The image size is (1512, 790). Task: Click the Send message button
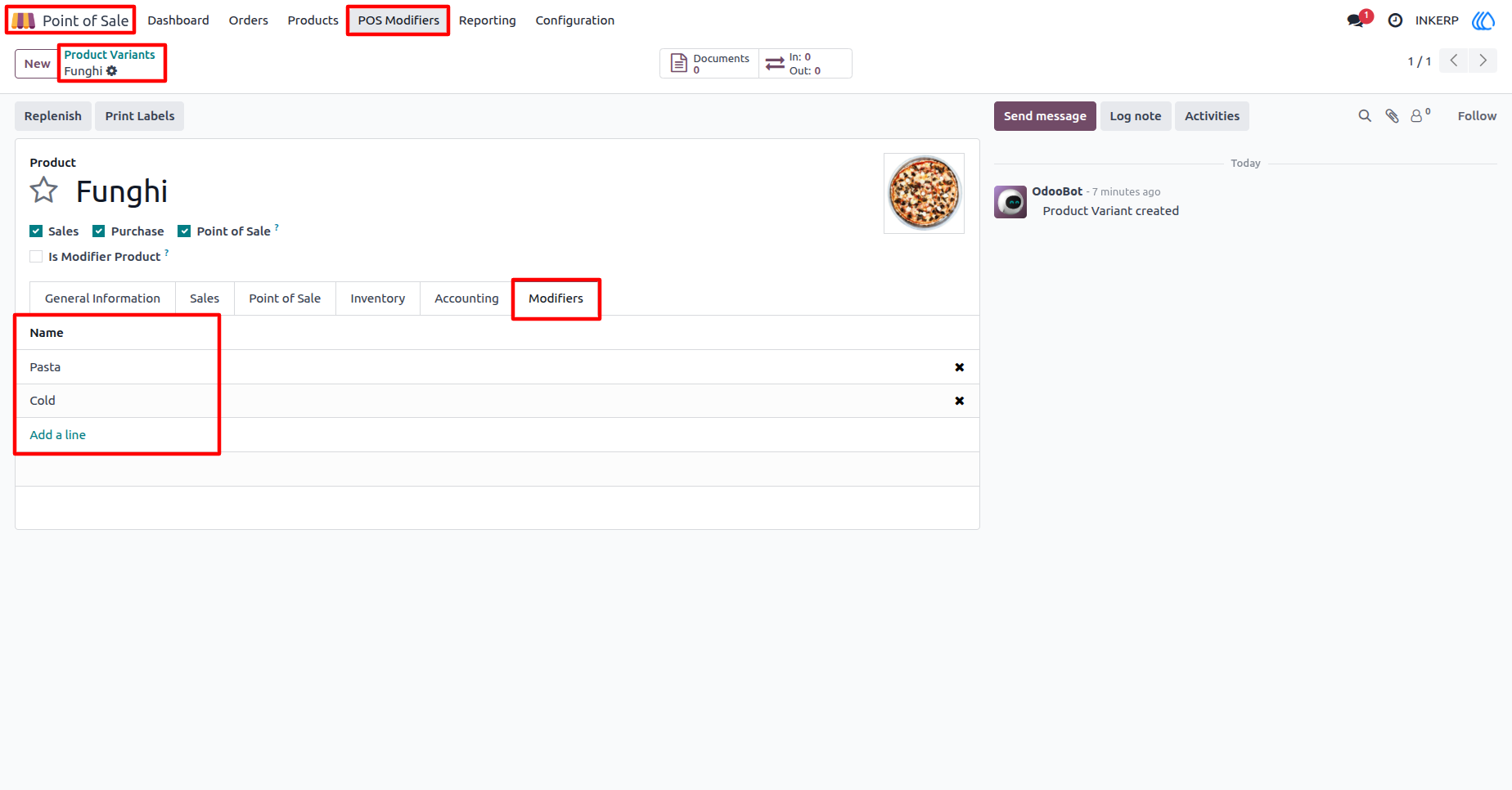(1045, 116)
